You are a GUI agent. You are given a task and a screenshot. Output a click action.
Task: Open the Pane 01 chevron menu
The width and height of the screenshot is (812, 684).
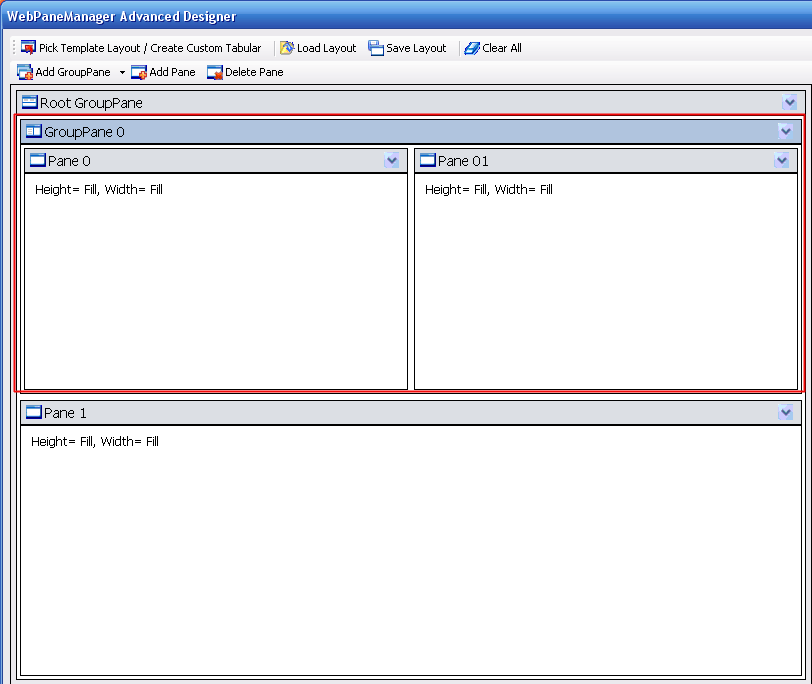pyautogui.click(x=781, y=161)
